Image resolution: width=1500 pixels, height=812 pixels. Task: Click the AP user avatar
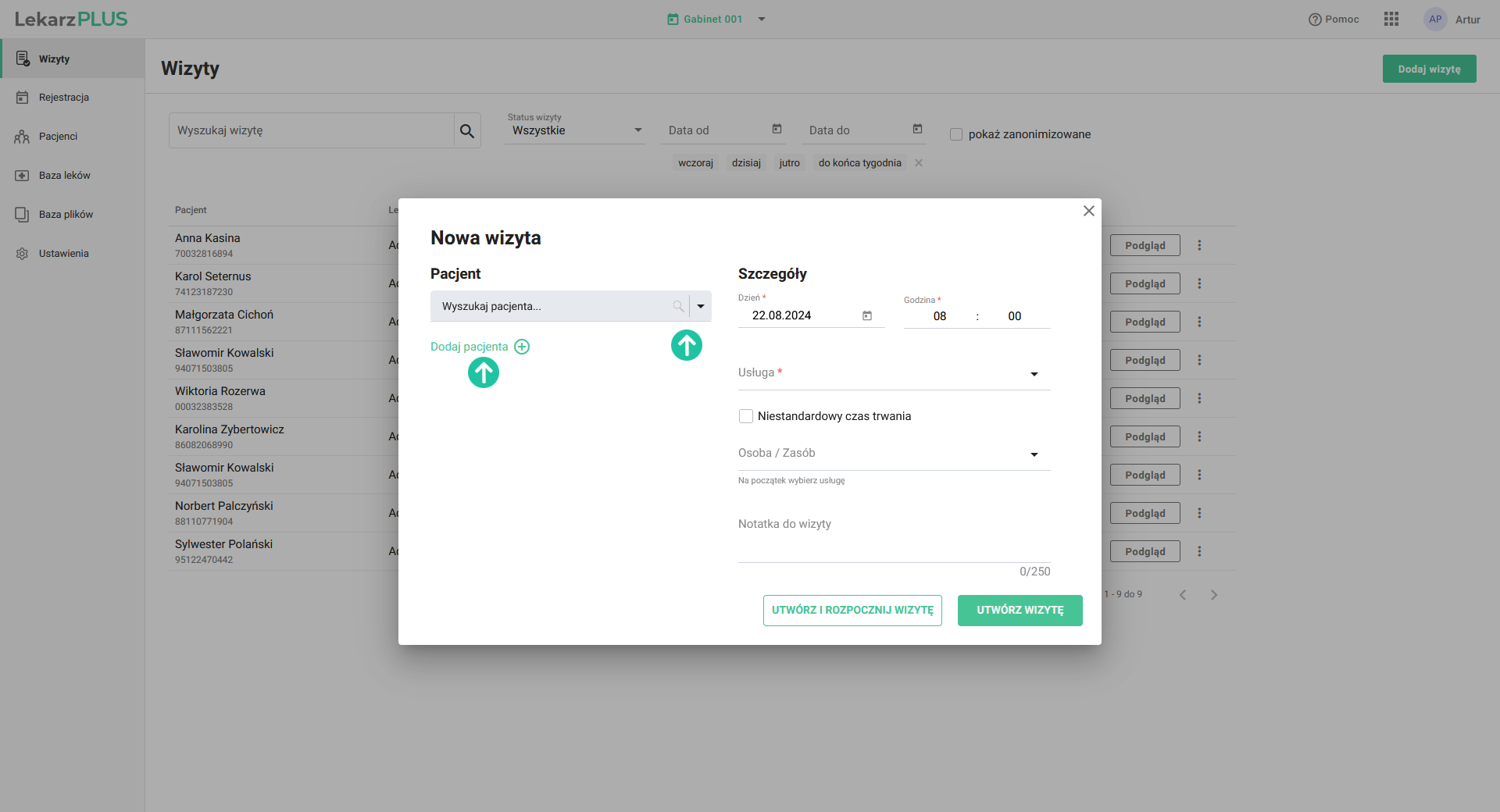[1435, 20]
